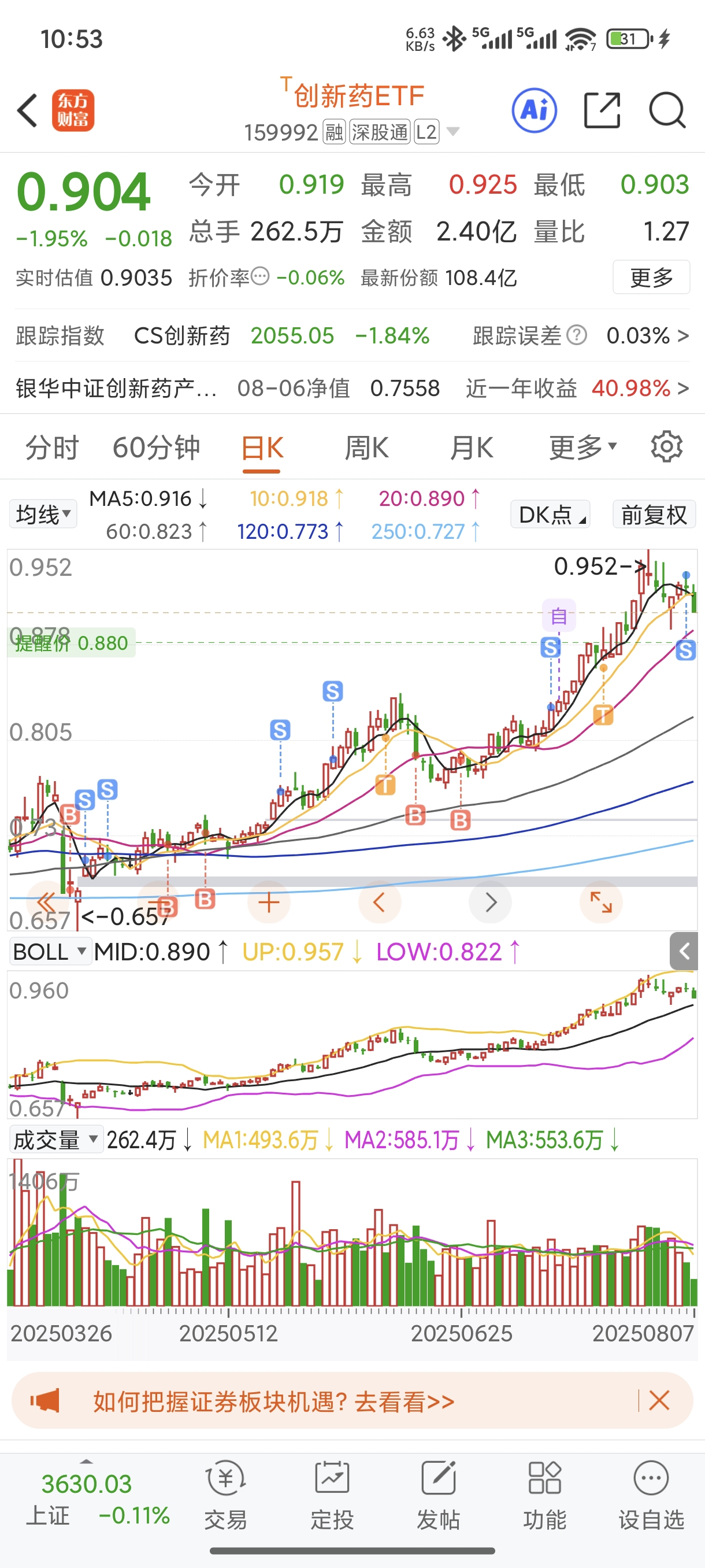This screenshot has height=1568, width=705.
Task: Open 如何把握证券板块机遇 link
Action: click(274, 1401)
